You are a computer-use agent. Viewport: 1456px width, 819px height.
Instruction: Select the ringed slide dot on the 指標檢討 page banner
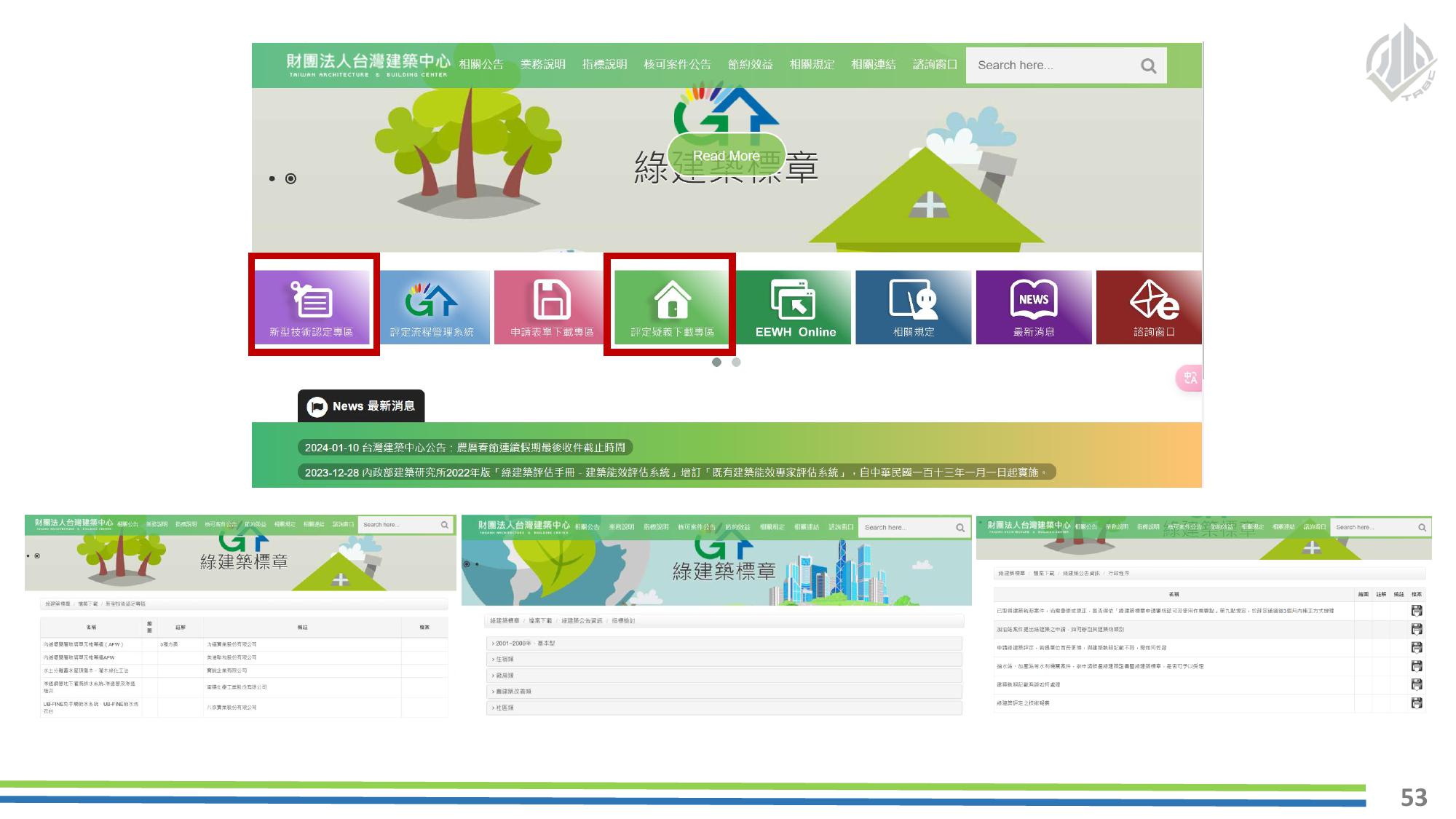pyautogui.click(x=467, y=564)
